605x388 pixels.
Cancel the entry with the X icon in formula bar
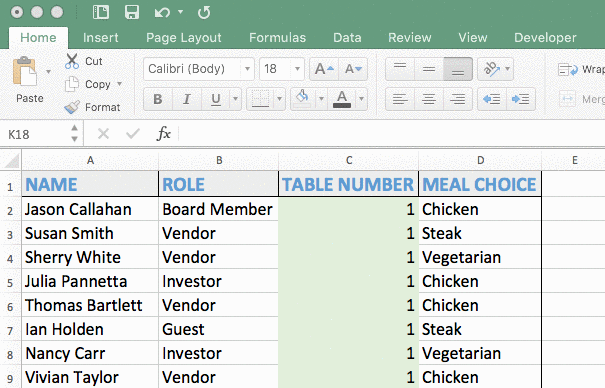point(103,134)
